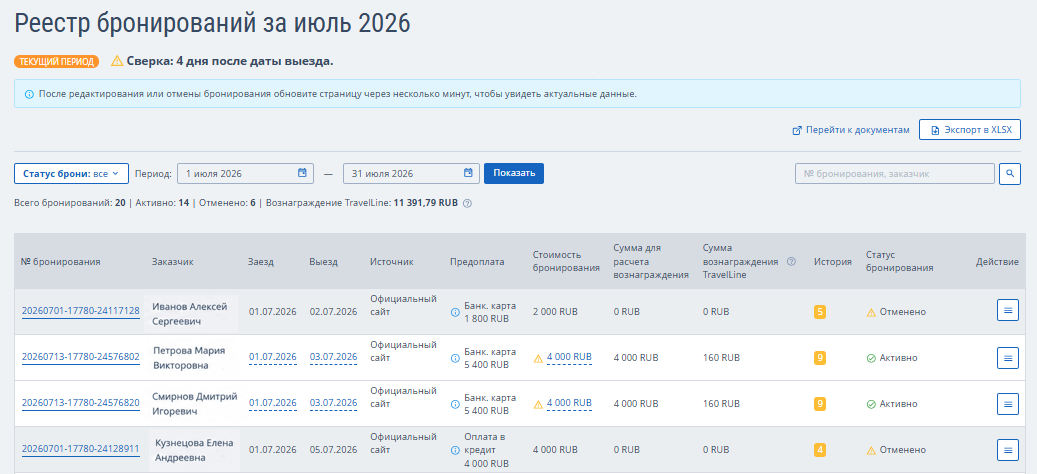Open history badge 5 for Иванов booking
Screen dimensions: 1037x474
click(x=820, y=312)
